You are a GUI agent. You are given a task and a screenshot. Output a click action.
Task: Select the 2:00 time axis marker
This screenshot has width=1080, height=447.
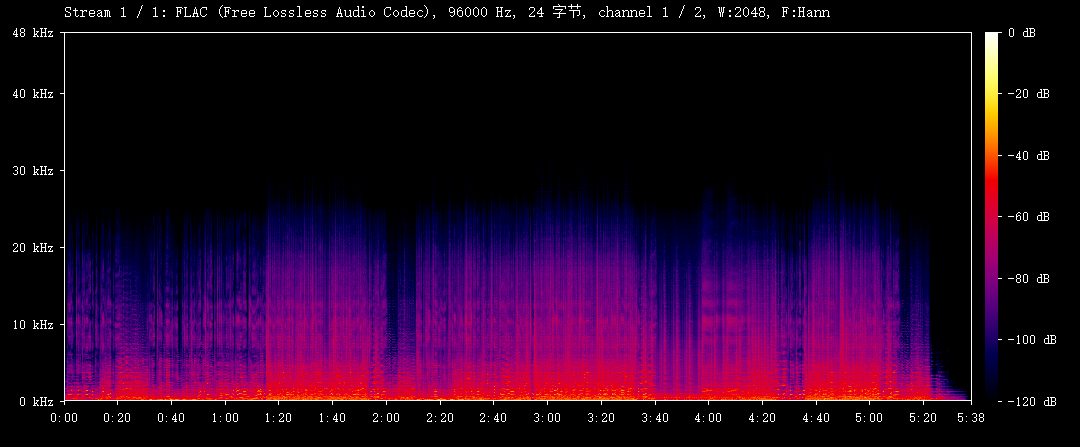386,417
